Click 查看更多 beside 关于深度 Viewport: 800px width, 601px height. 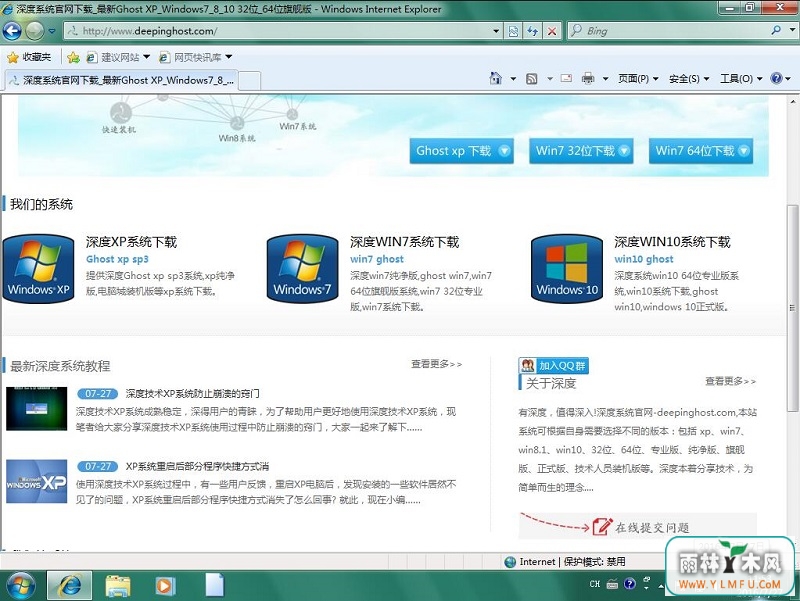pos(731,381)
